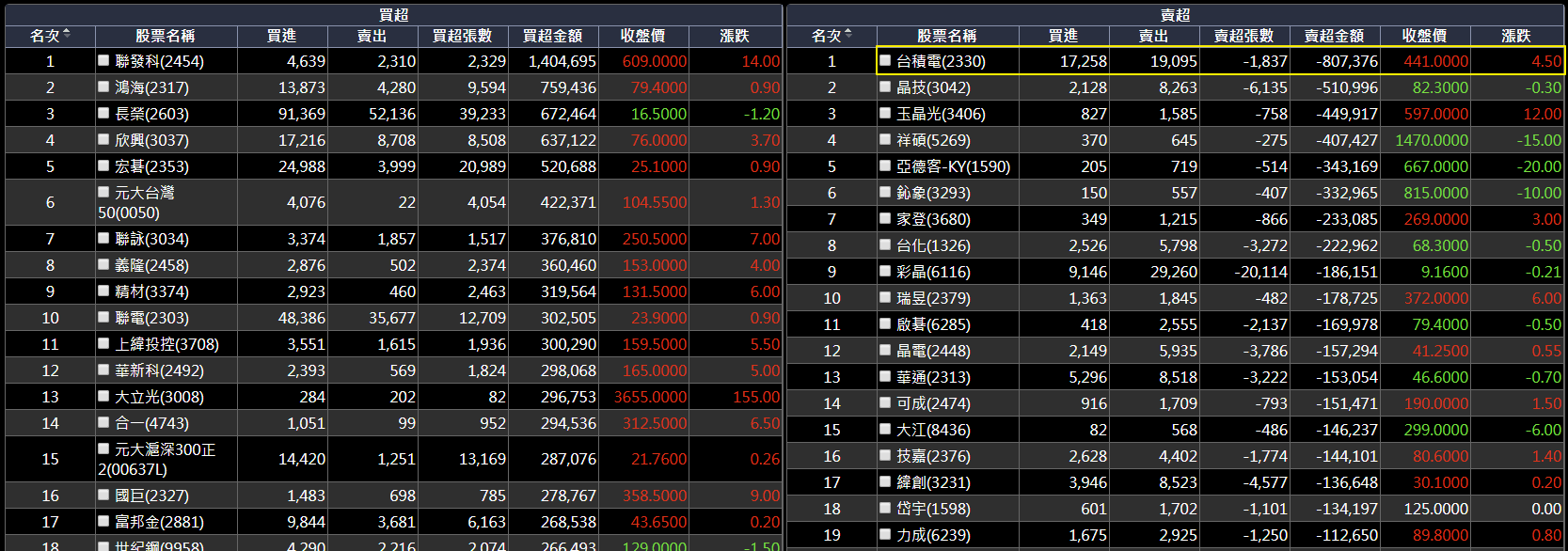Check the box next to 富邦金(2881)
Screen dimensions: 1568x551
tap(103, 521)
